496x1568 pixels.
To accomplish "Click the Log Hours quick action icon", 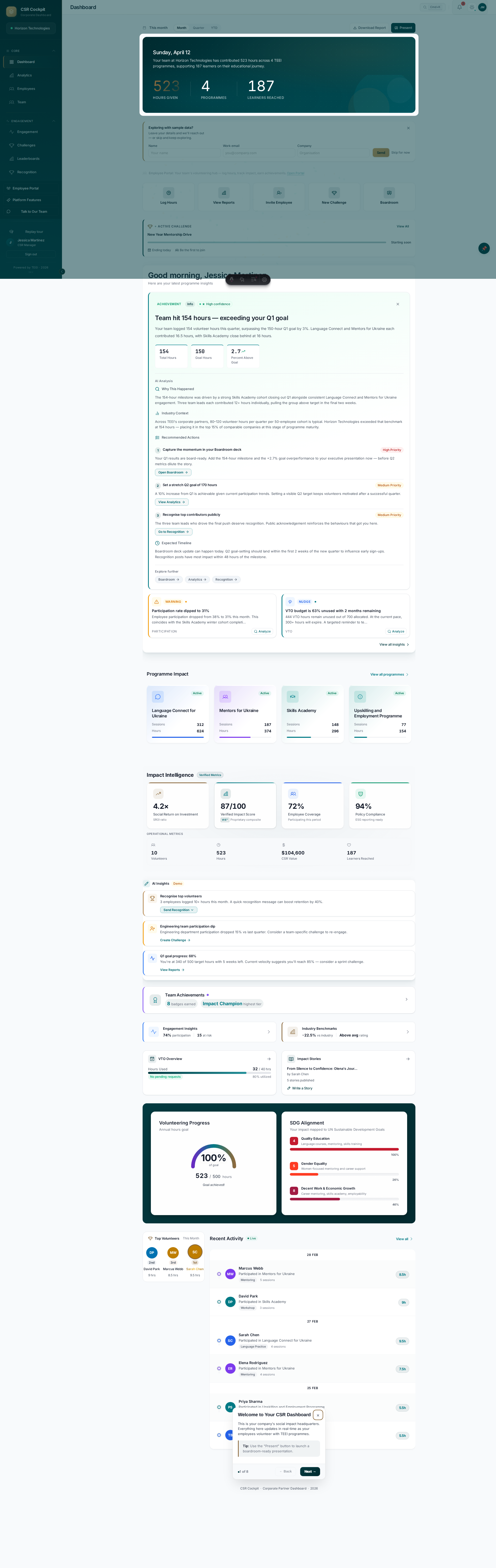I will (169, 193).
